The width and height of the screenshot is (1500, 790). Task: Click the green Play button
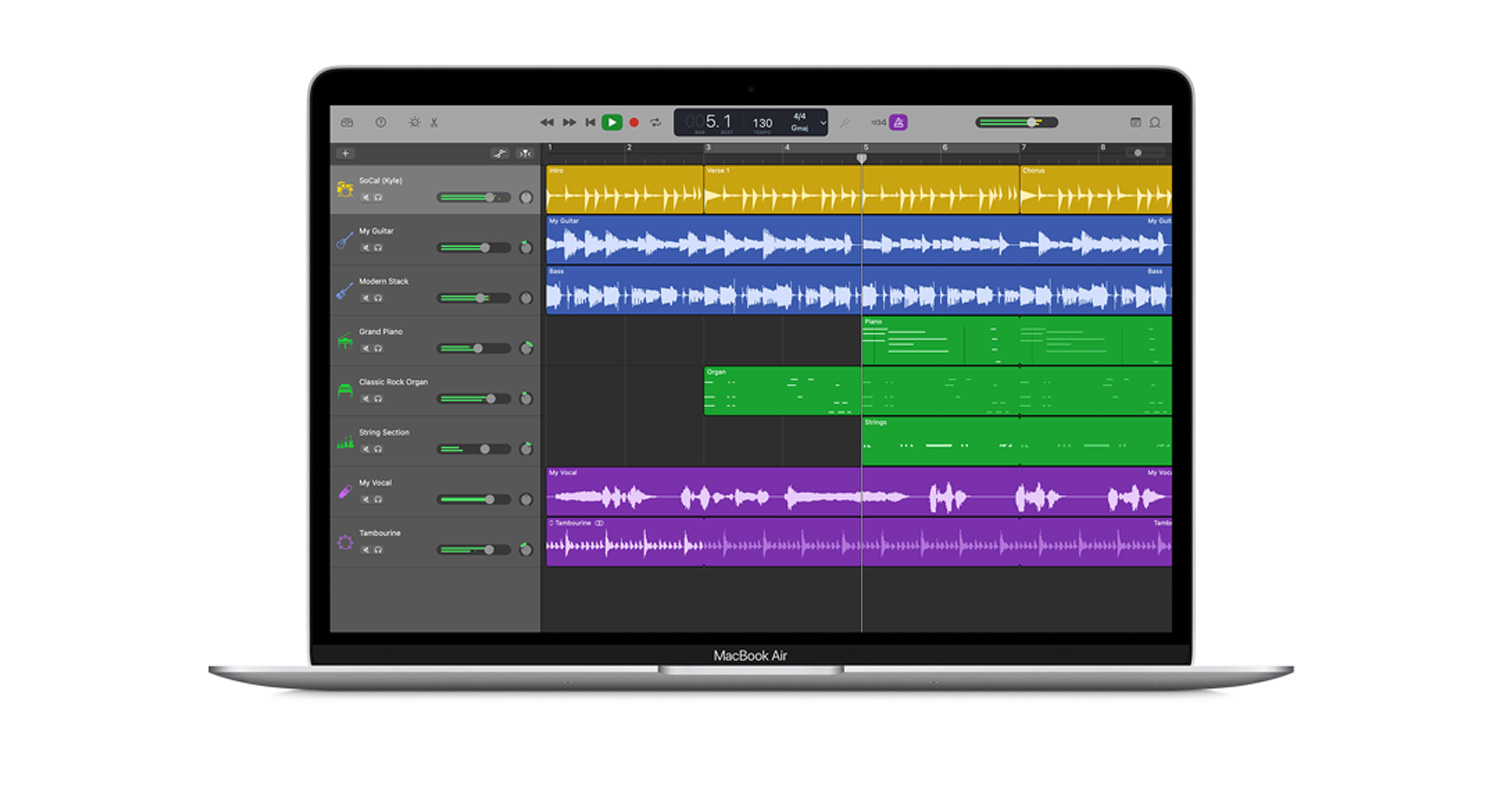pos(612,122)
